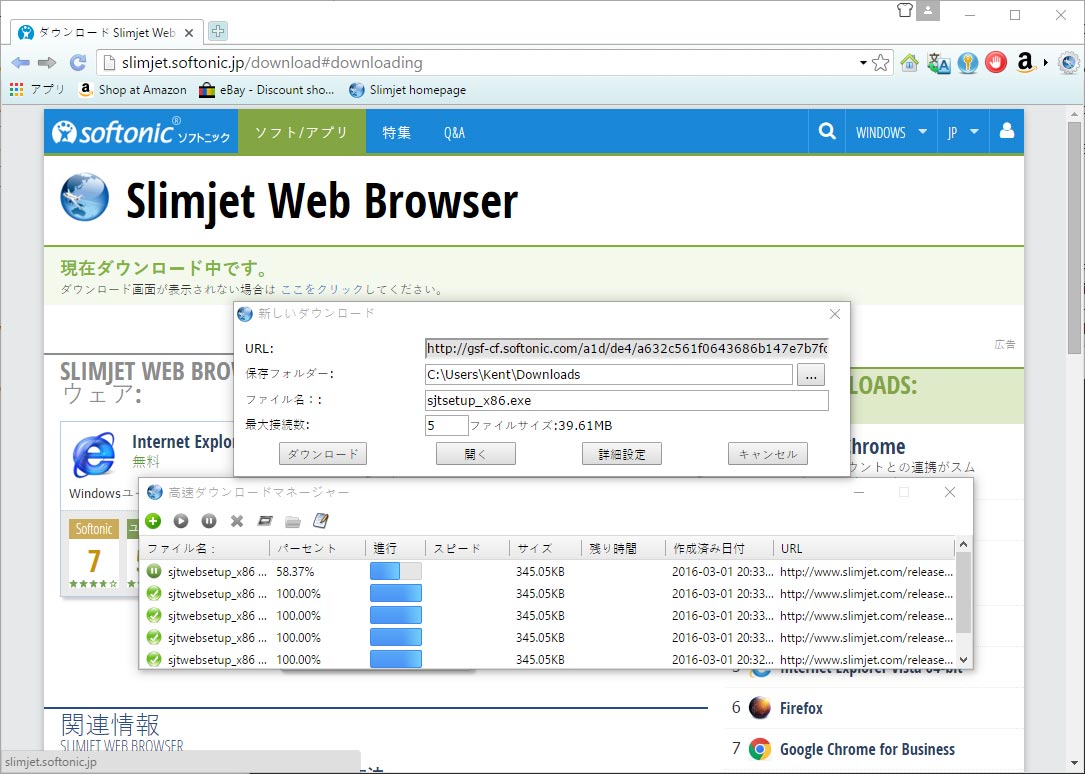Show hidden extensions with the overflow arrow
Screen dimensions: 1085x774
pos(1046,63)
